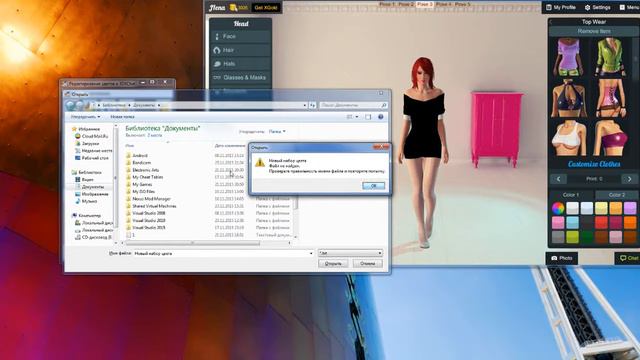Select the Android folder
The image size is (640, 360).
[140, 156]
